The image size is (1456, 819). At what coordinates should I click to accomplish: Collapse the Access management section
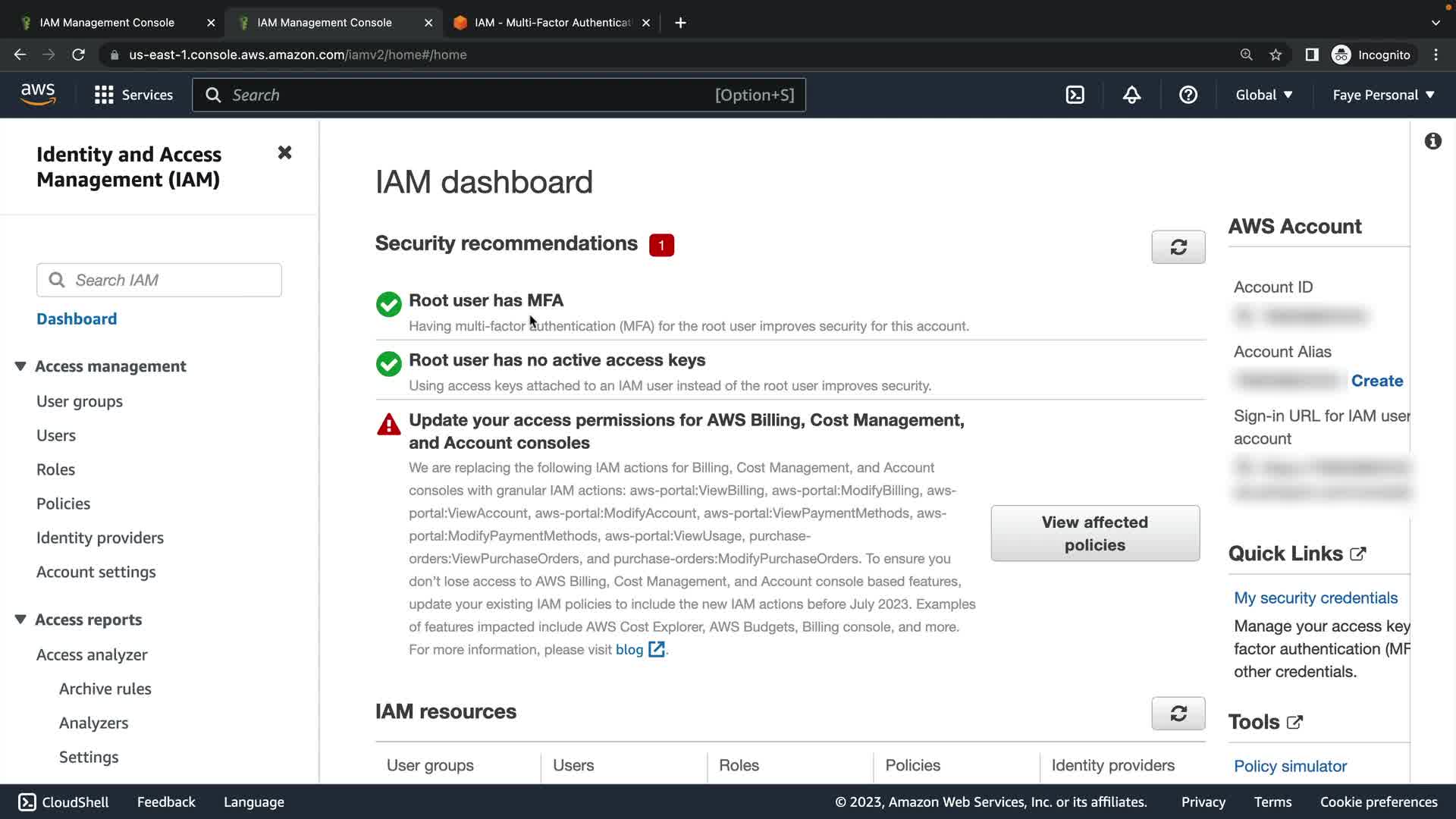tap(20, 366)
